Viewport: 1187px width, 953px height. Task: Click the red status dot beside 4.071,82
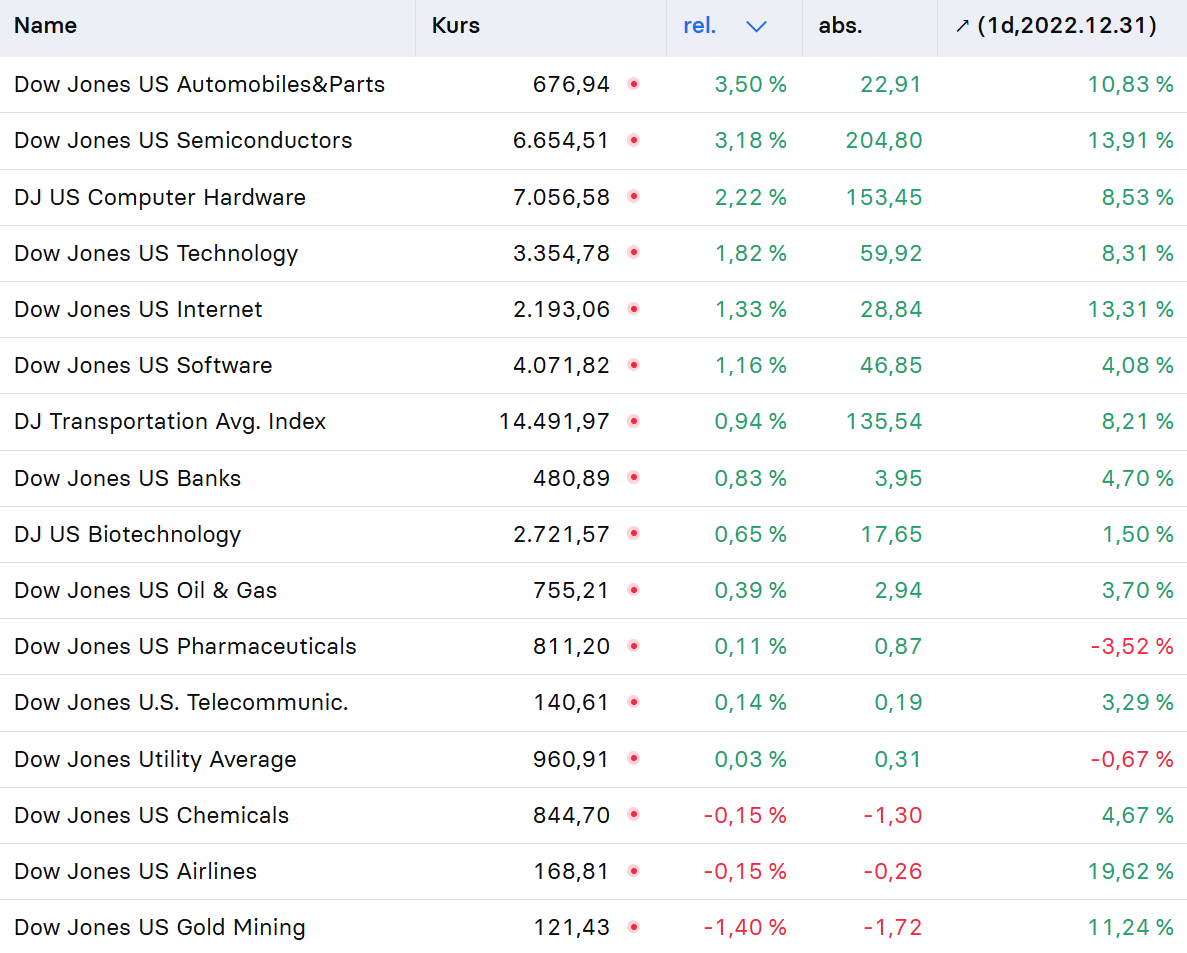pos(634,364)
